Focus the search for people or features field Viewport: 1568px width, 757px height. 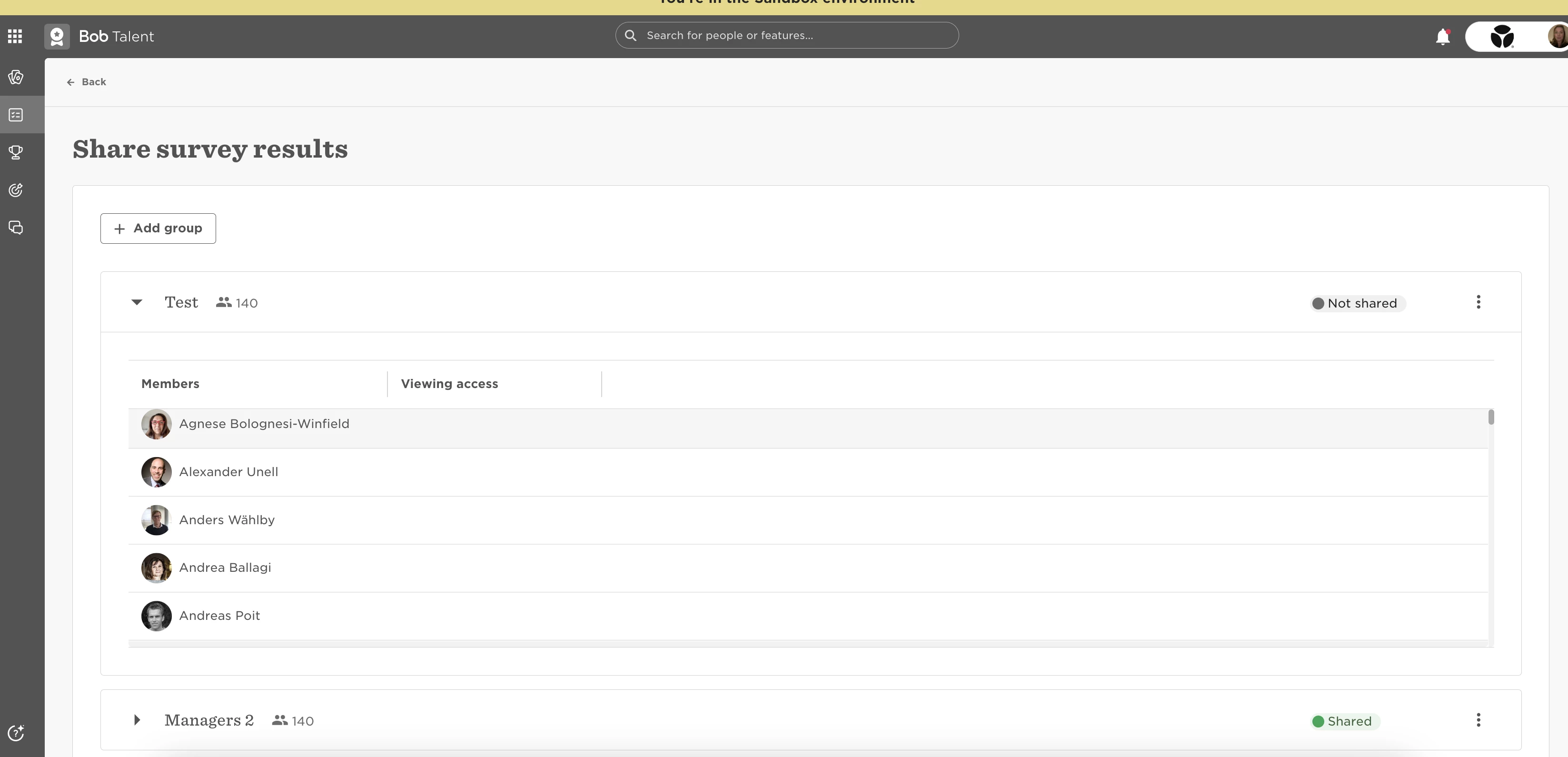pos(787,35)
